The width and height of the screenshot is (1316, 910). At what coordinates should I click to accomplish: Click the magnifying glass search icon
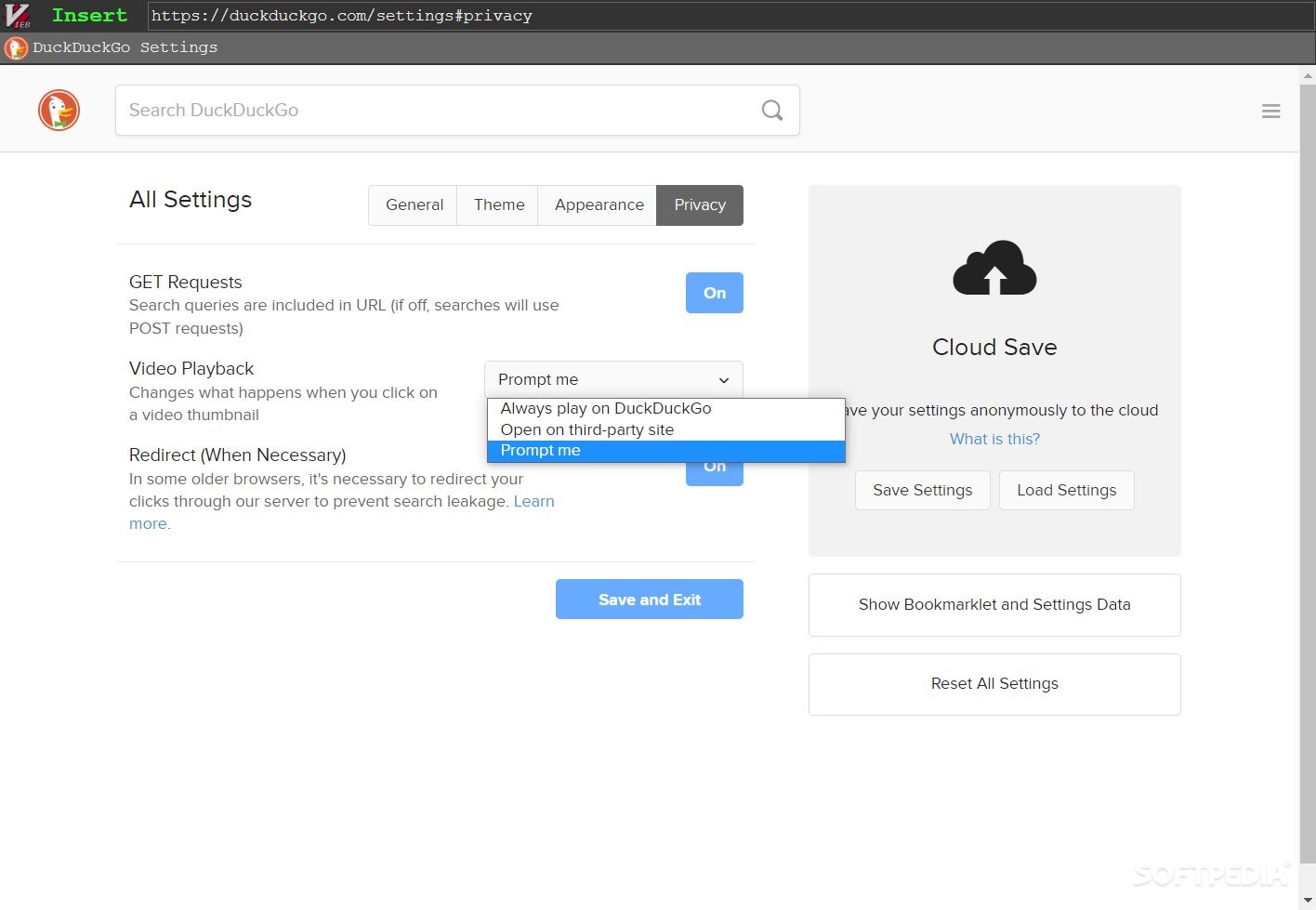point(771,111)
